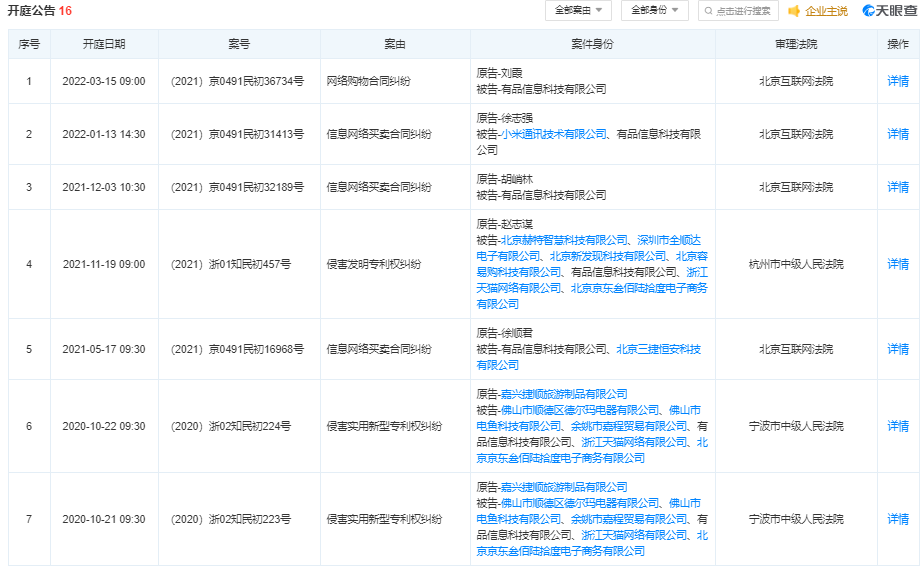Open 浙江天猫网络有限公司 in row 7
This screenshot has width=924, height=566.
pyautogui.click(x=634, y=535)
